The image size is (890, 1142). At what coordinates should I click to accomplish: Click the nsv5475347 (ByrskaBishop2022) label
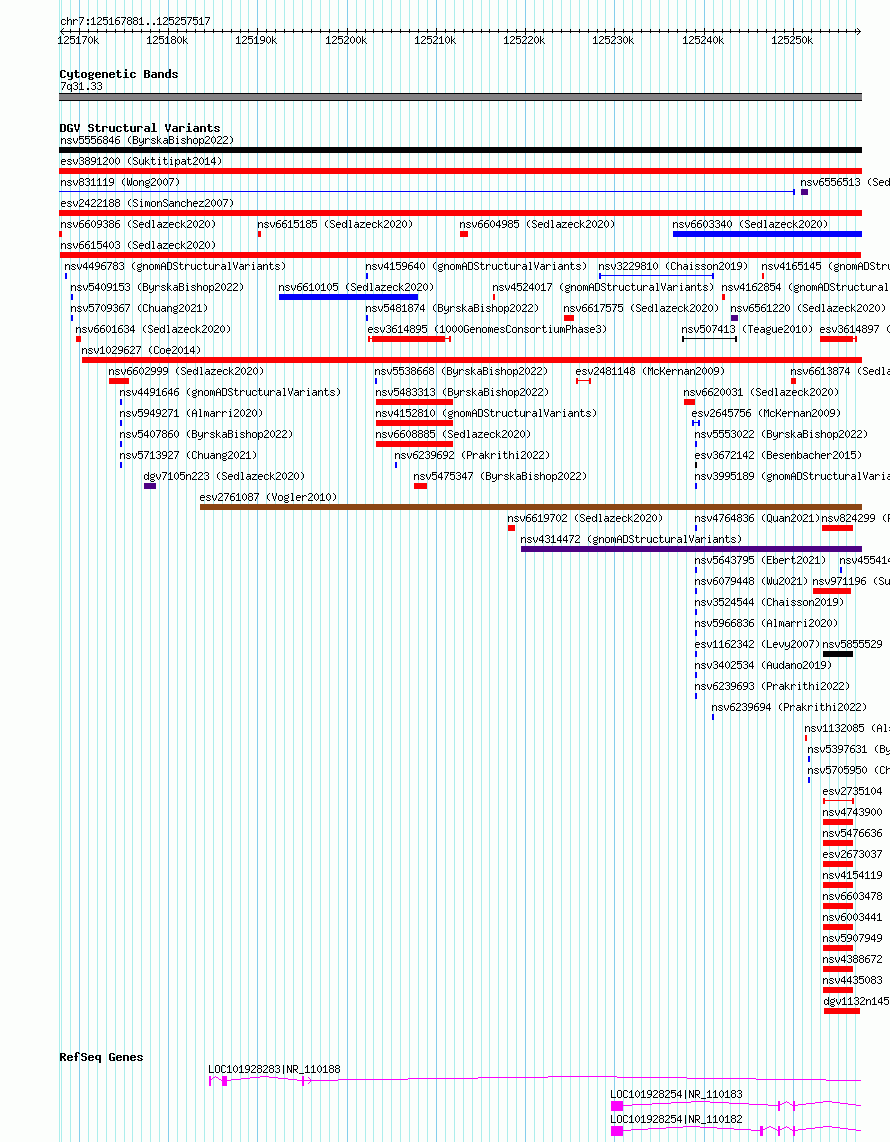(x=500, y=476)
